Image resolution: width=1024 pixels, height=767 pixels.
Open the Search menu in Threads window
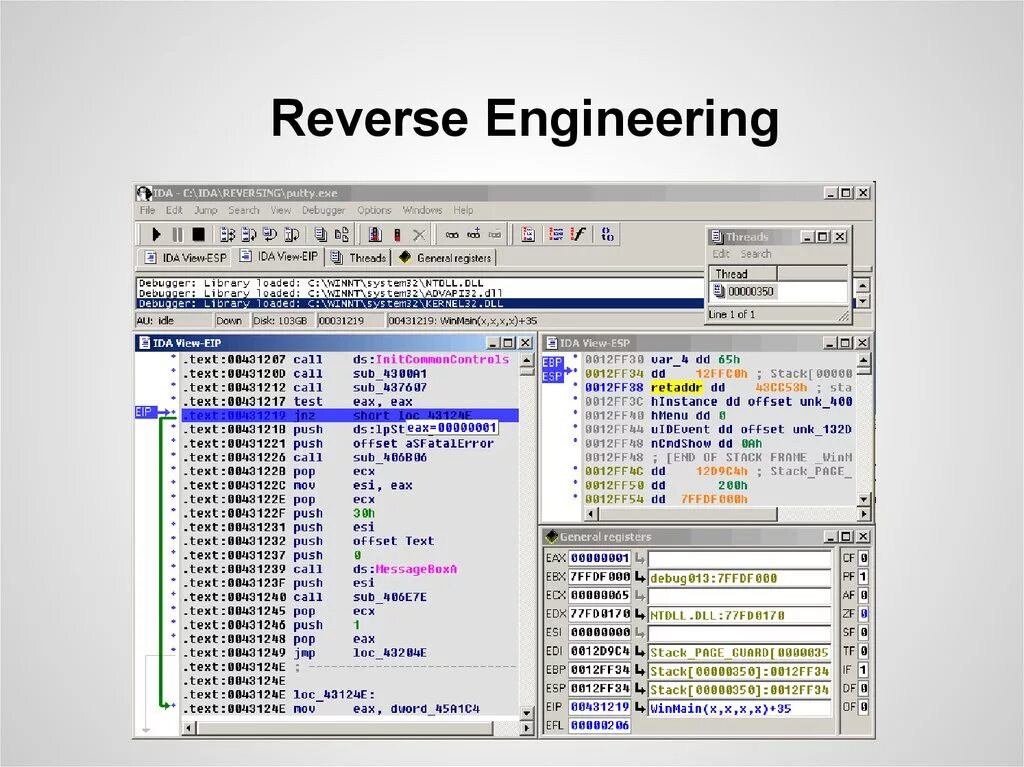[756, 253]
